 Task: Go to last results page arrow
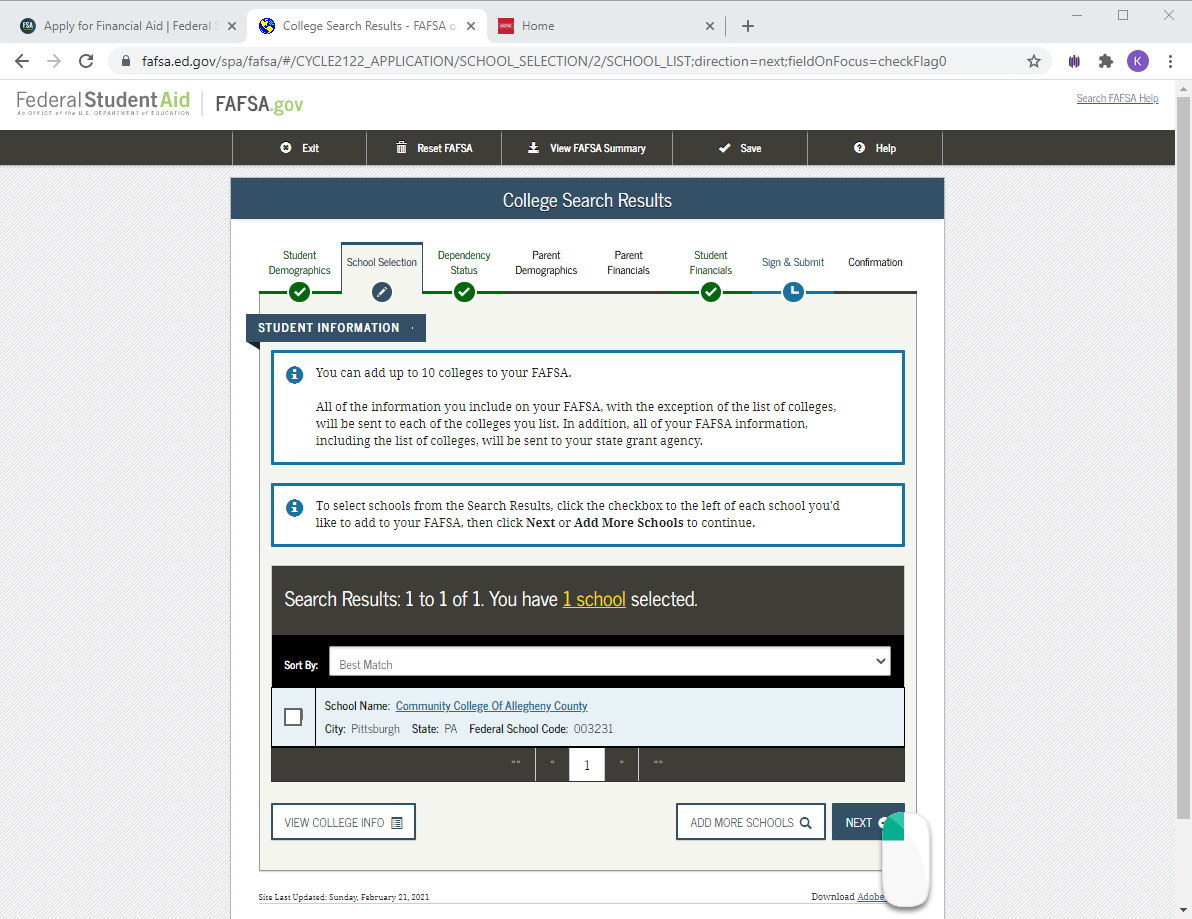(x=658, y=763)
